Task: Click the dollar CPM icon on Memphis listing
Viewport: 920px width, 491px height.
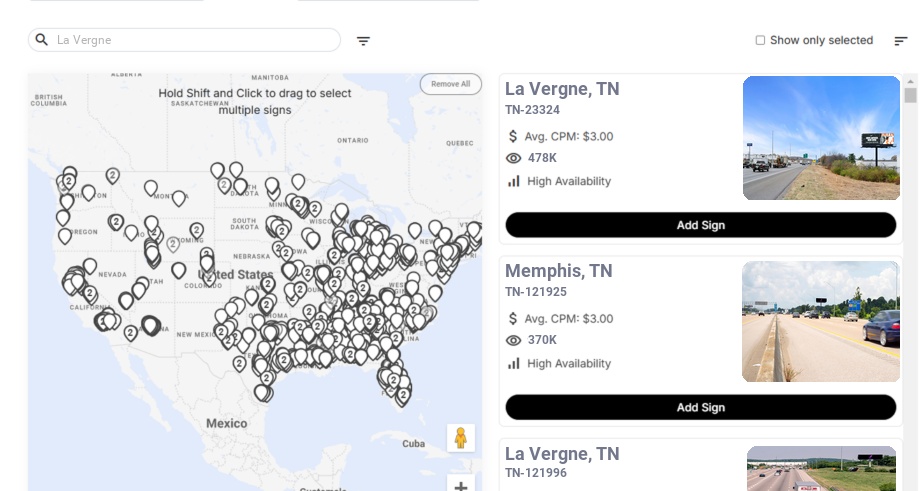Action: (514, 319)
